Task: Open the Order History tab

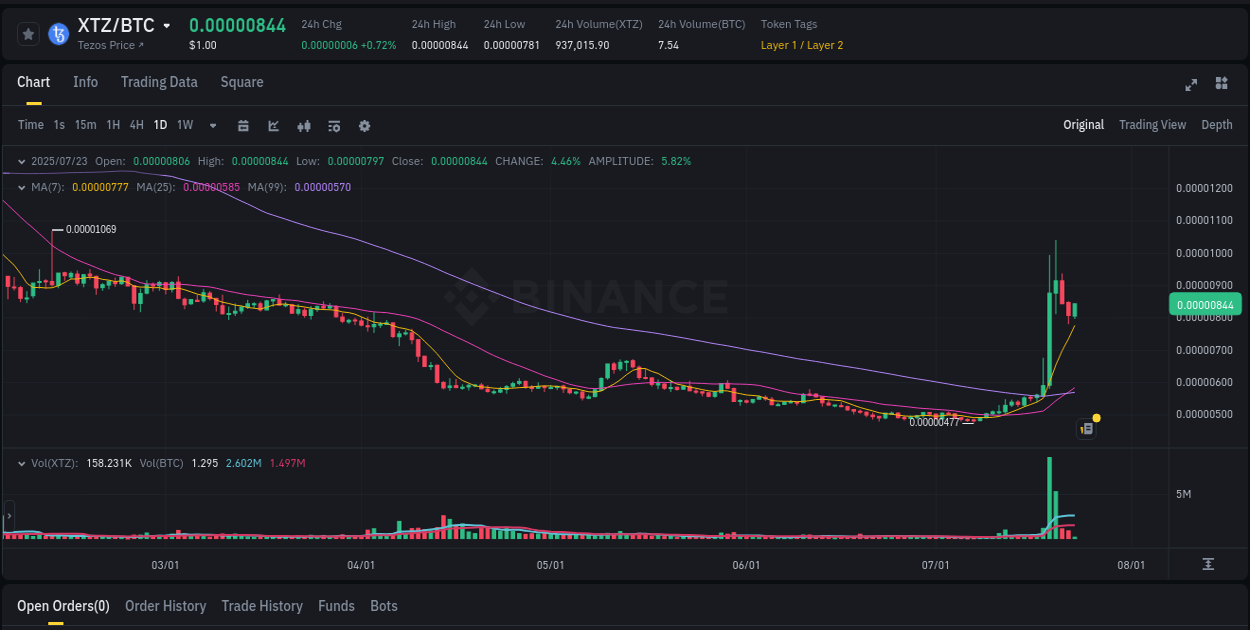Action: click(x=165, y=606)
